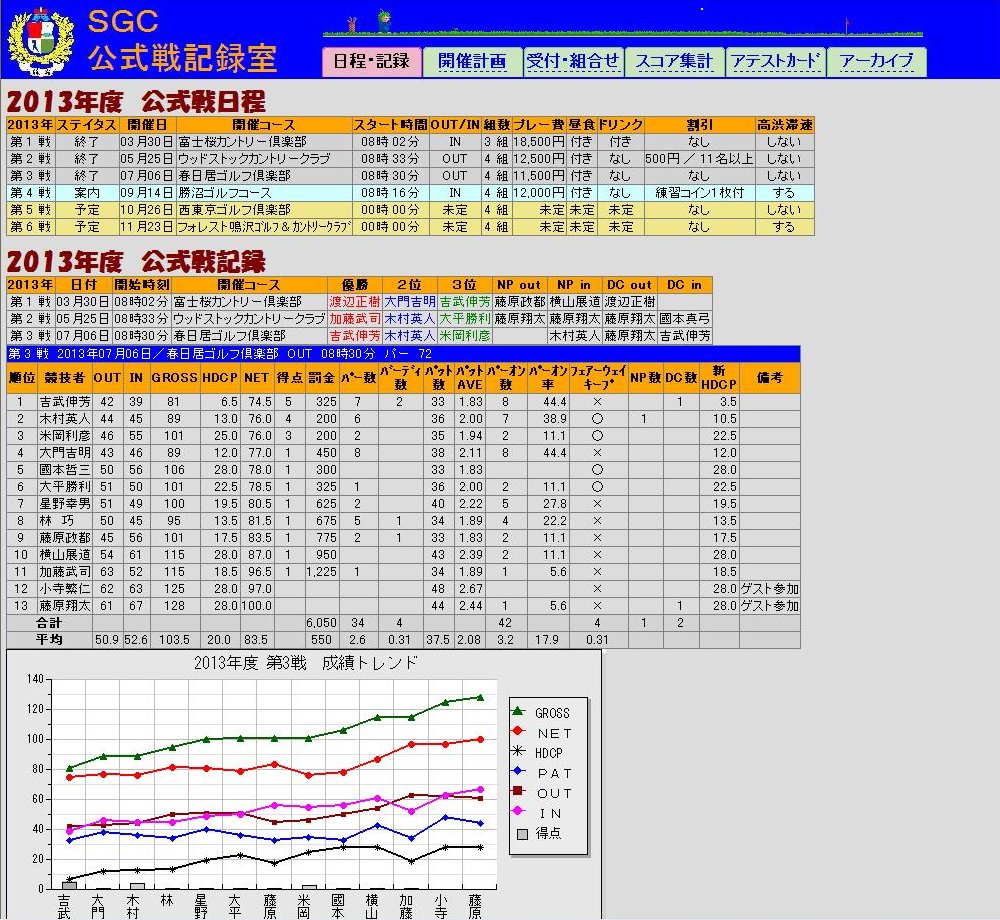Select the アーカイブ tab

pyautogui.click(x=876, y=61)
